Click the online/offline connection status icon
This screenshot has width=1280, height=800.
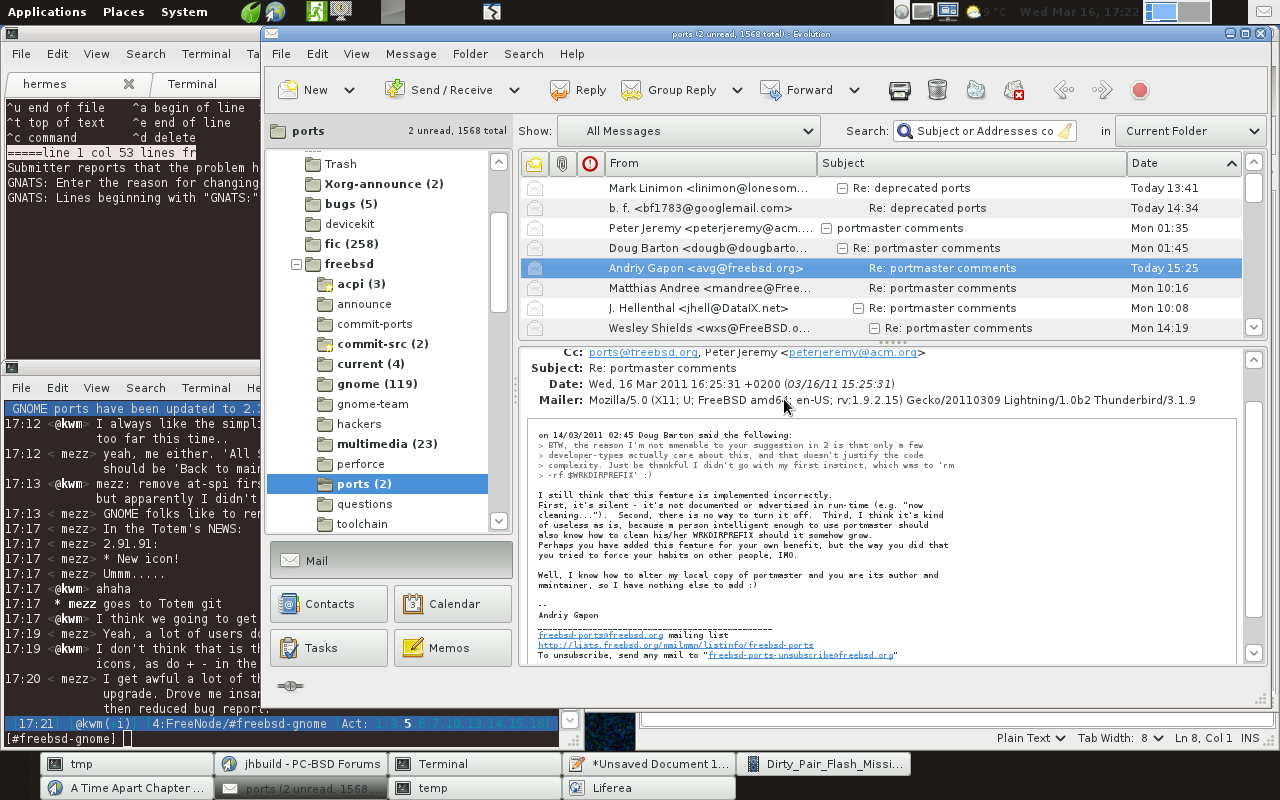pyautogui.click(x=291, y=686)
